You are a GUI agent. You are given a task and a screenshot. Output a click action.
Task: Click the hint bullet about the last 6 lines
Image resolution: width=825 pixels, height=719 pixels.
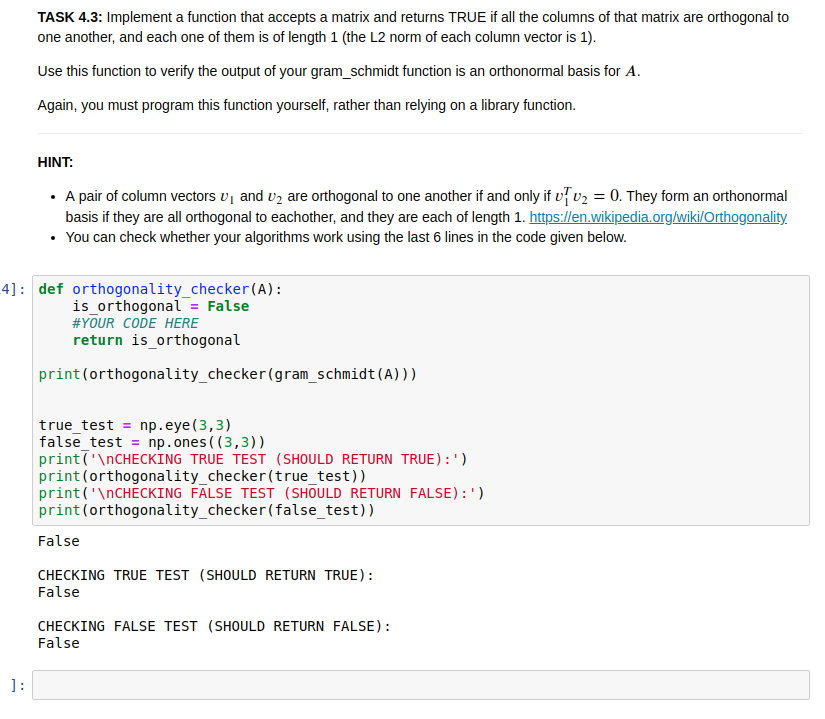point(346,237)
